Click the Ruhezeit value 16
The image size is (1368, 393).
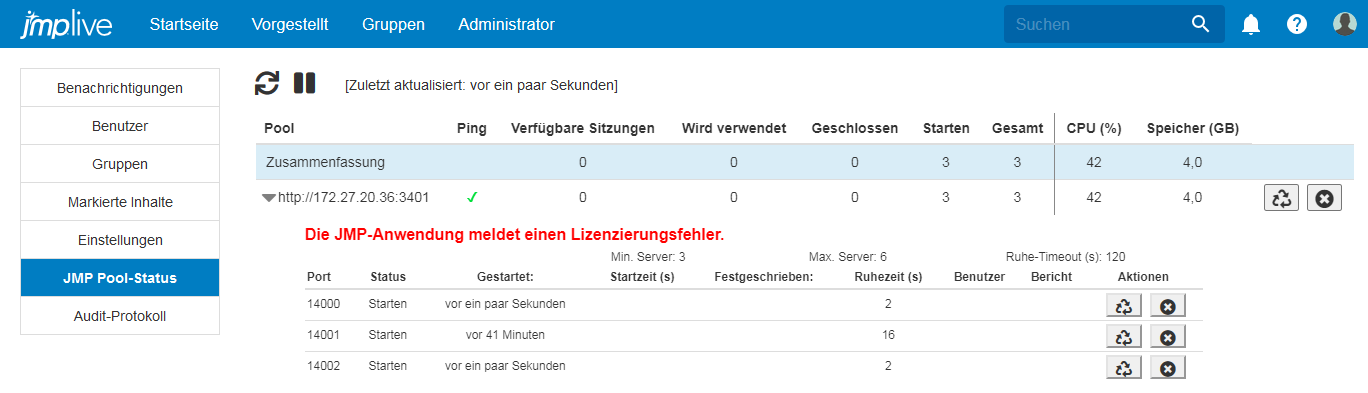pos(888,335)
